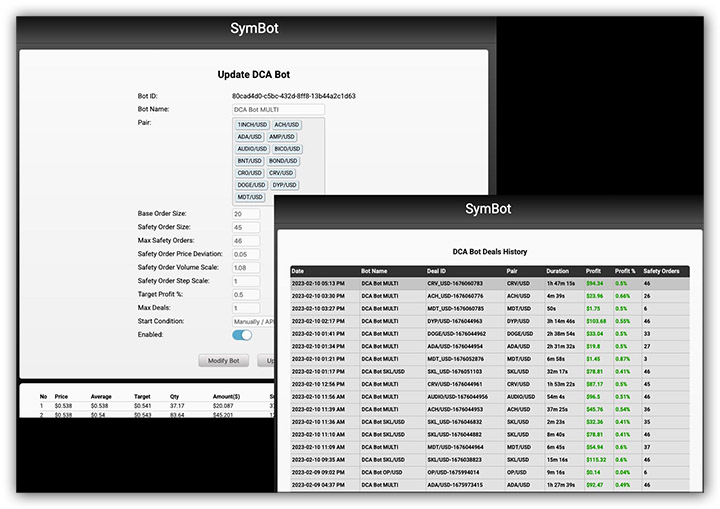Click the $103.68 profit value
This screenshot has height=509, width=720.
[x=596, y=321]
